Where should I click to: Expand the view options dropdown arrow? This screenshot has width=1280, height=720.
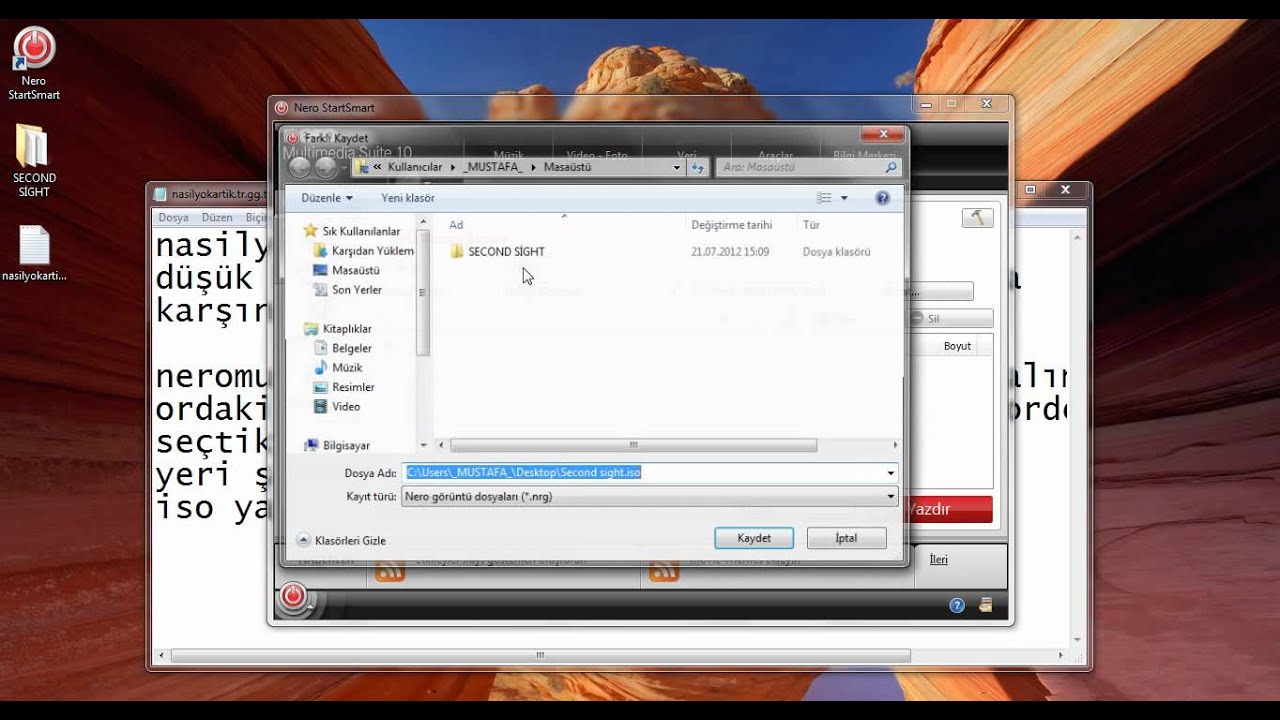click(x=844, y=198)
